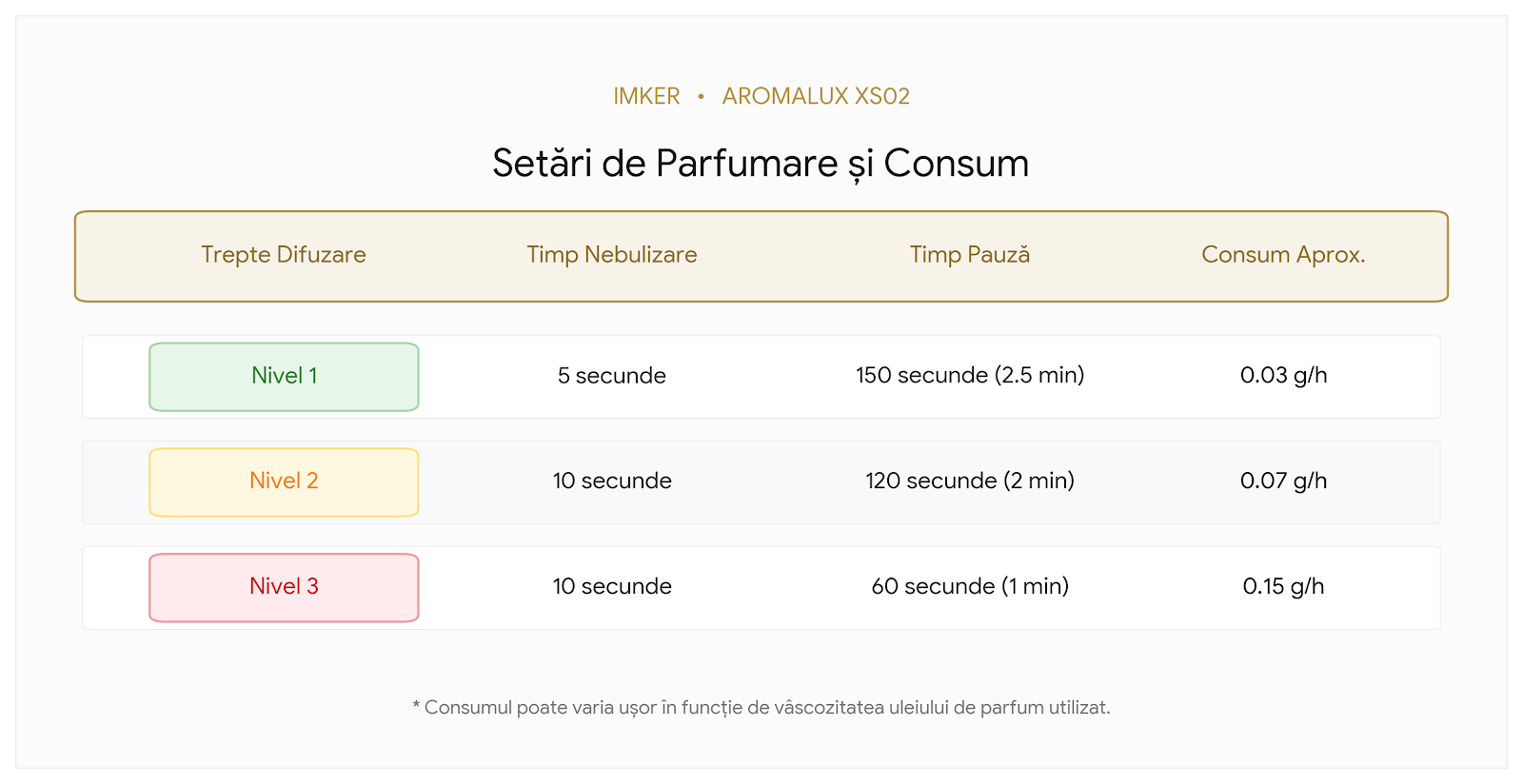Select the 120 secunde (2 min) cell

tap(970, 481)
